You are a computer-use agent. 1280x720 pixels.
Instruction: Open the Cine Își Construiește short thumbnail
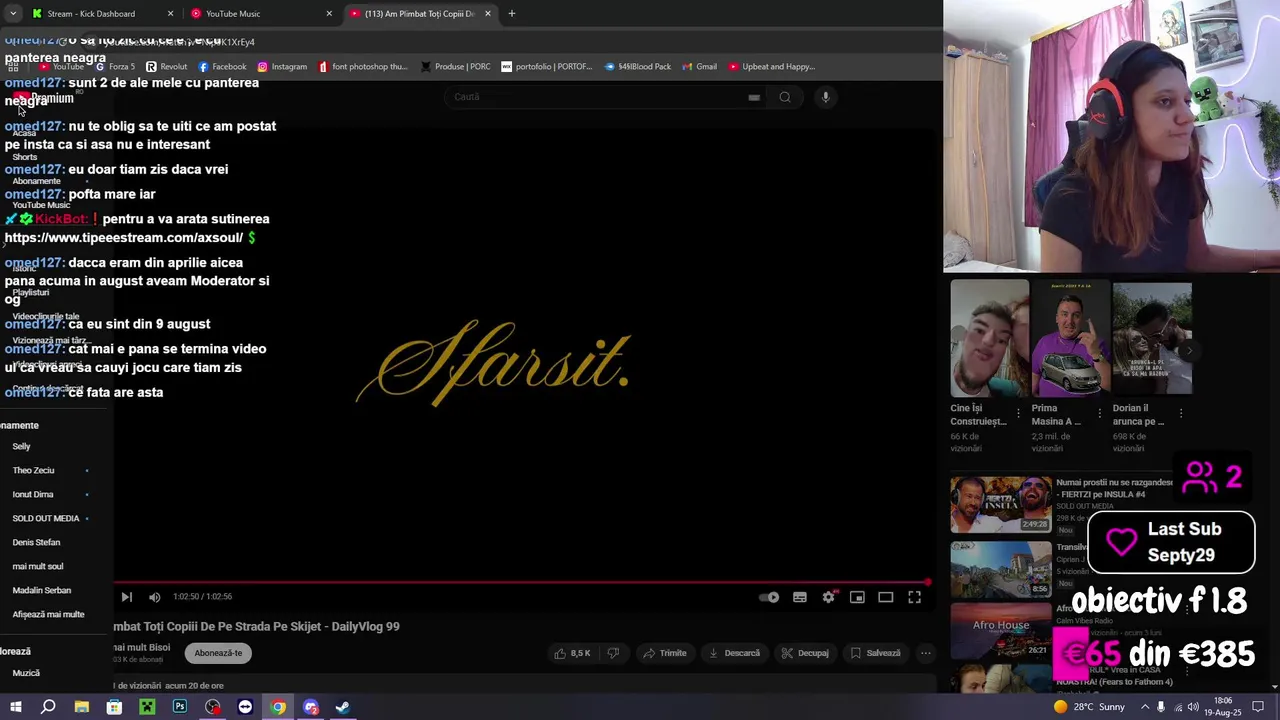989,337
